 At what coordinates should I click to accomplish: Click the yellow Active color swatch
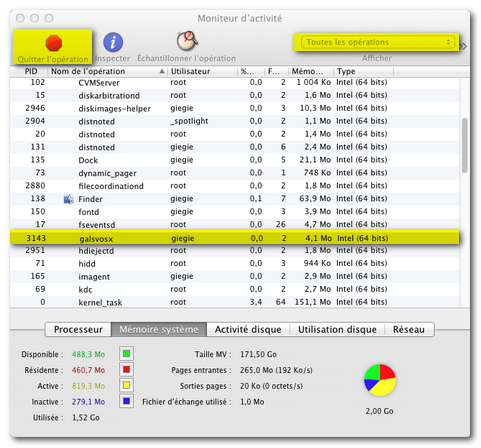tap(126, 385)
